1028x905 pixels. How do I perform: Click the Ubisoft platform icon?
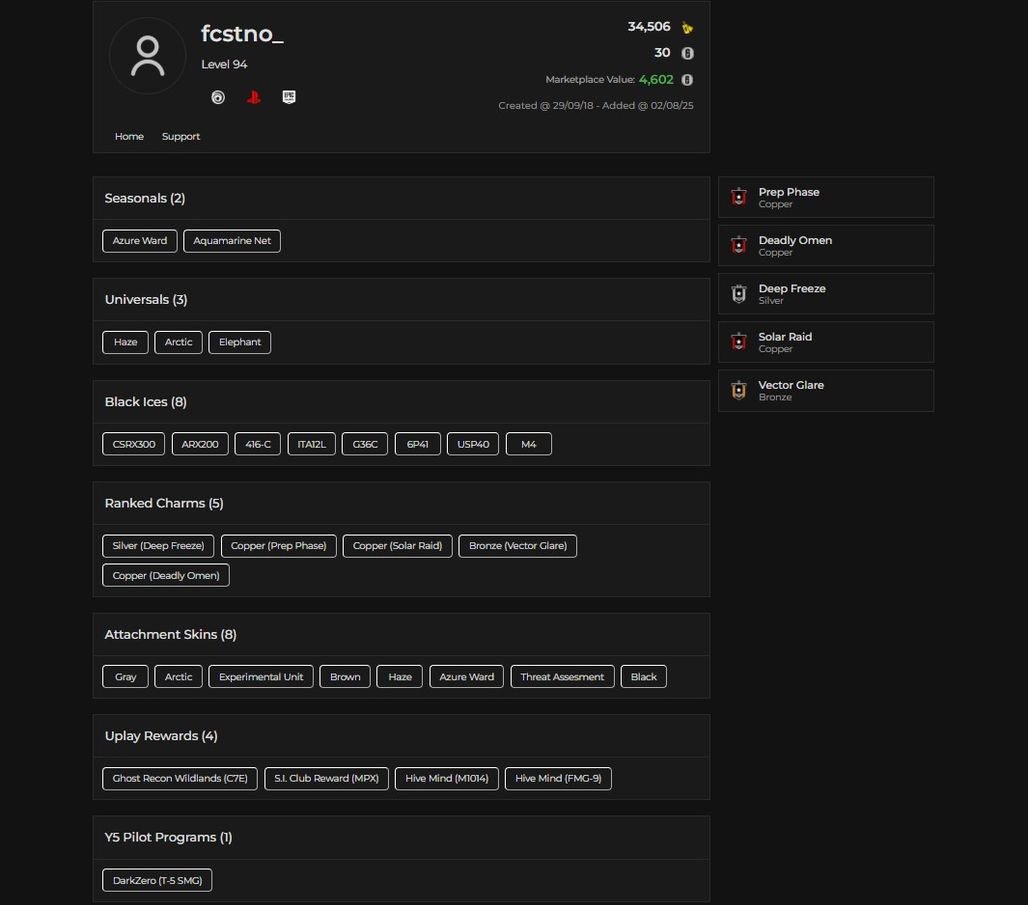(218, 98)
